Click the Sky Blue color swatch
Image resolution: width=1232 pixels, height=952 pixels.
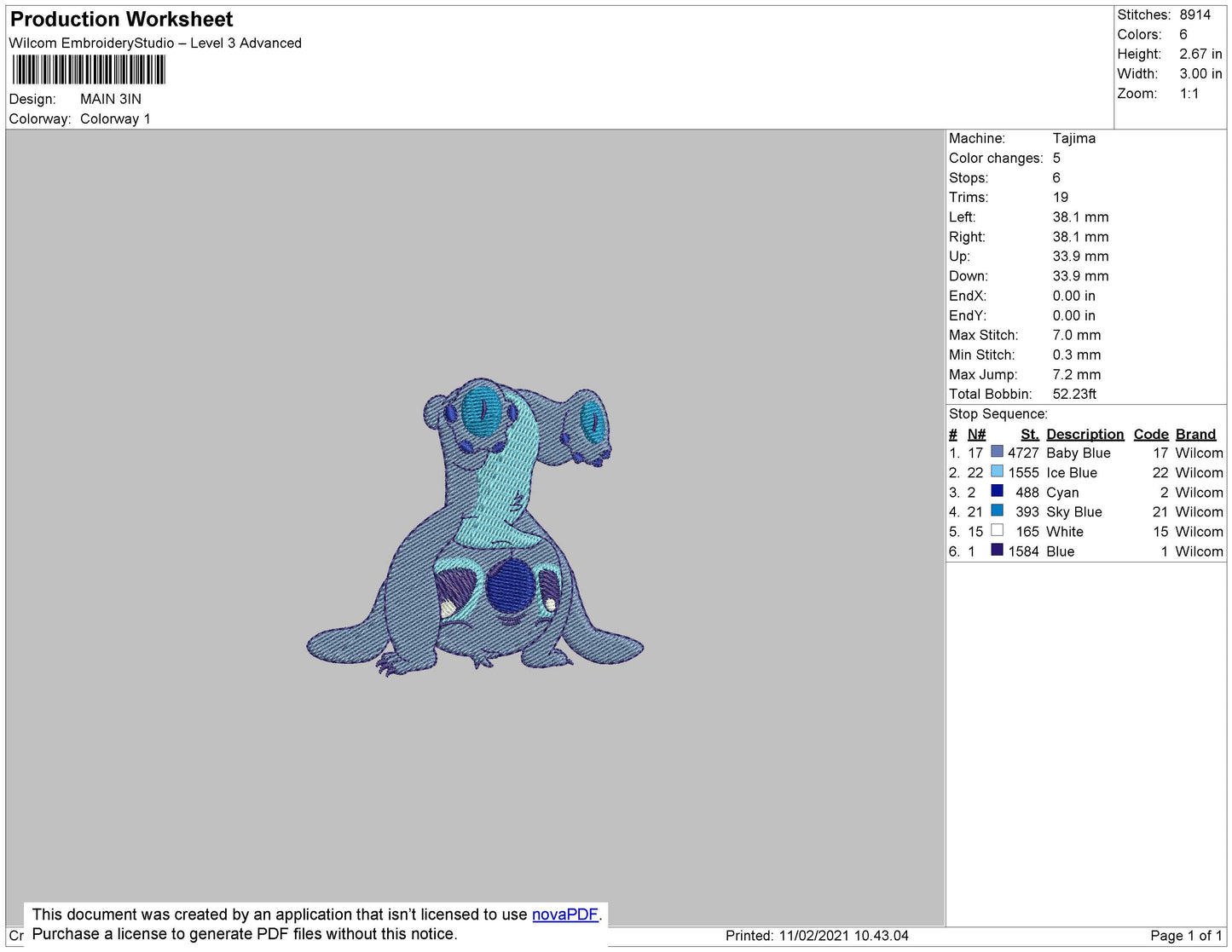click(x=997, y=511)
